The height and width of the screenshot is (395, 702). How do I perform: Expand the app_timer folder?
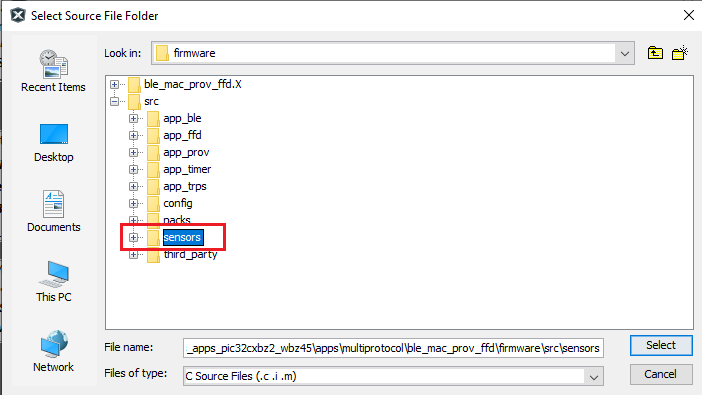(x=133, y=169)
